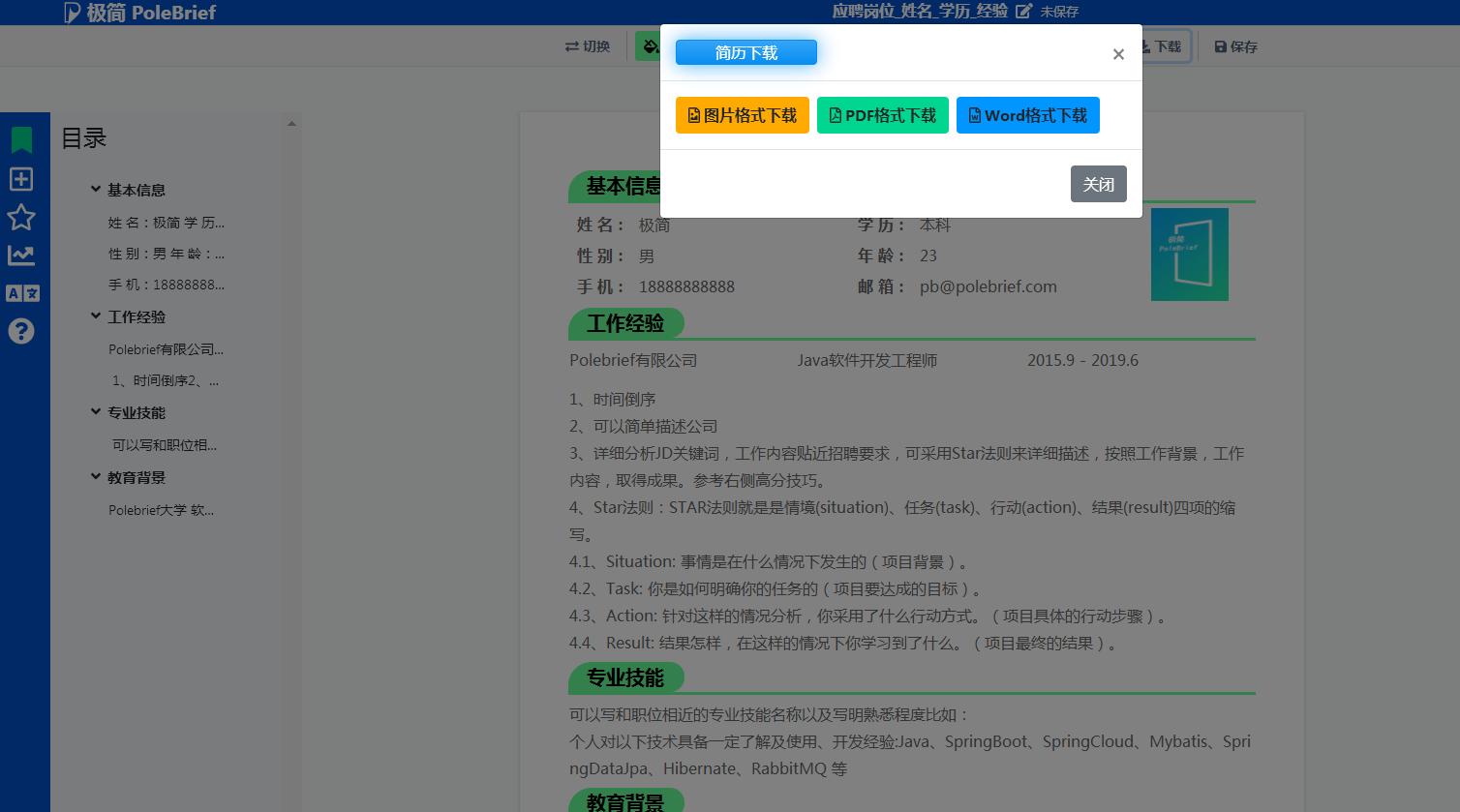Click the 关闭 button in the dialog
The image size is (1460, 812).
(1098, 184)
